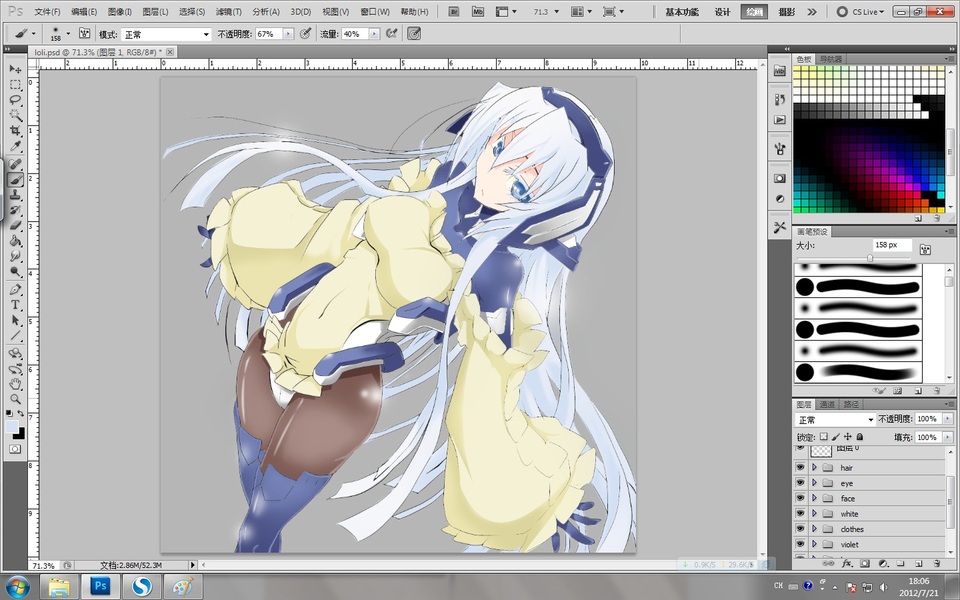Select the Dodge tool

tap(15, 271)
